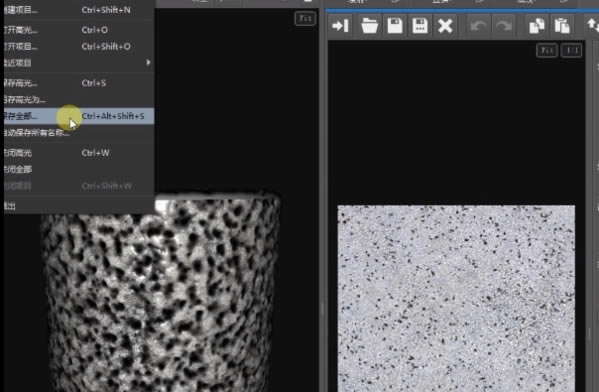Click the paste clipboard icon
The height and width of the screenshot is (392, 599).
click(562, 26)
